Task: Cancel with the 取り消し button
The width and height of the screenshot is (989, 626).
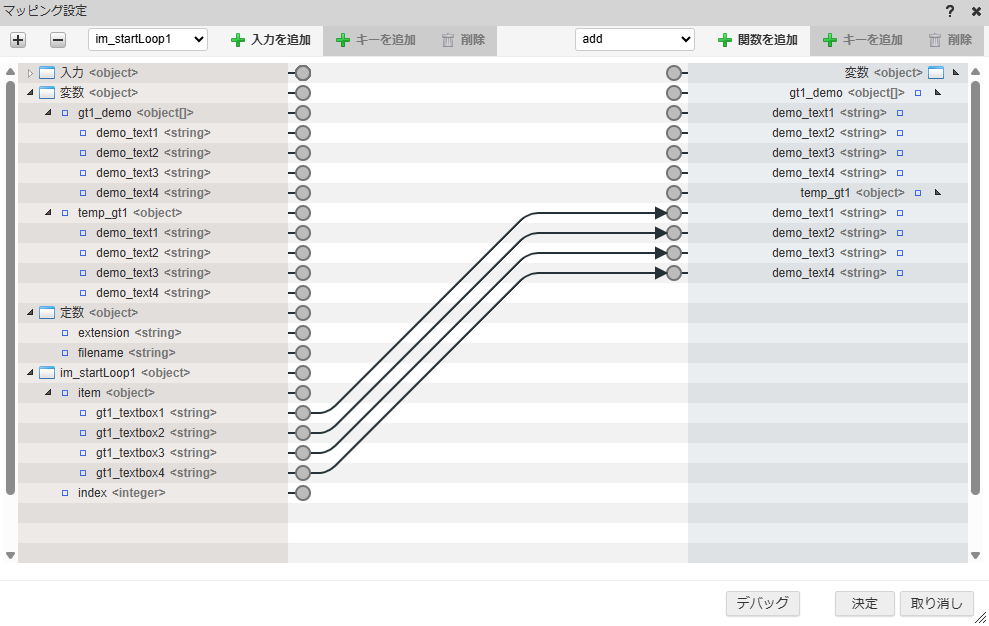Action: click(x=936, y=603)
